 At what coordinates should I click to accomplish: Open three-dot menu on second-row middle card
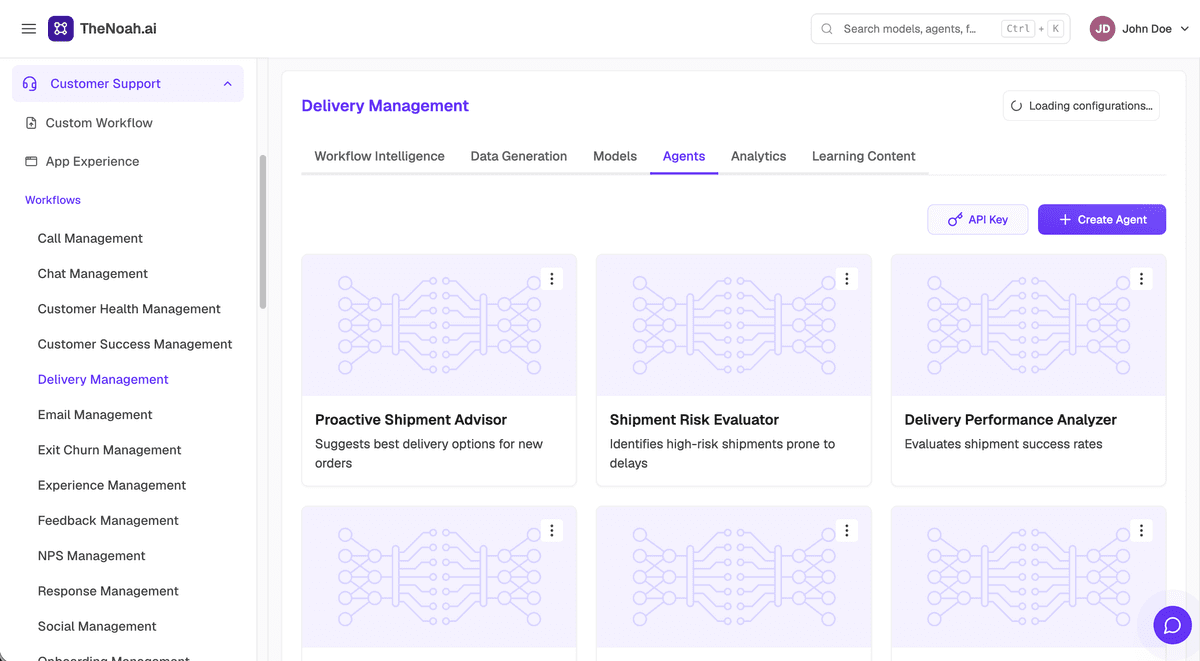tap(846, 531)
